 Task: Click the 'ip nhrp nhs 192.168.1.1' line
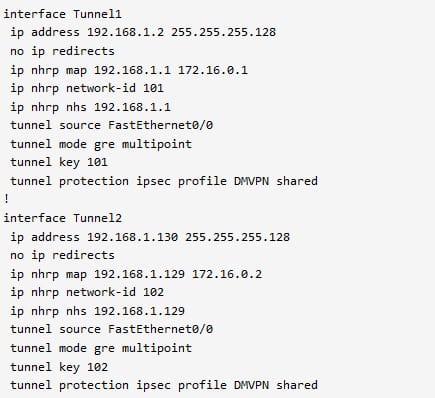click(90, 107)
